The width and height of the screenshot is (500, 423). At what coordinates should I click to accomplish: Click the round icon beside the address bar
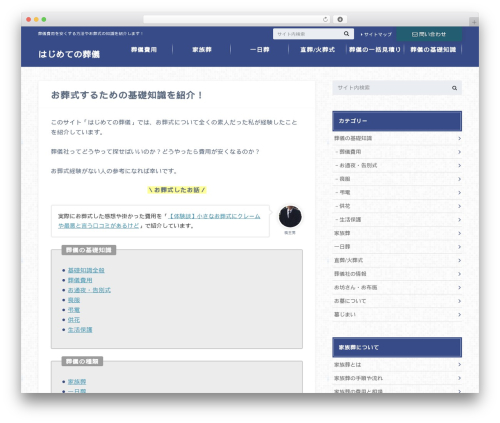click(340, 19)
